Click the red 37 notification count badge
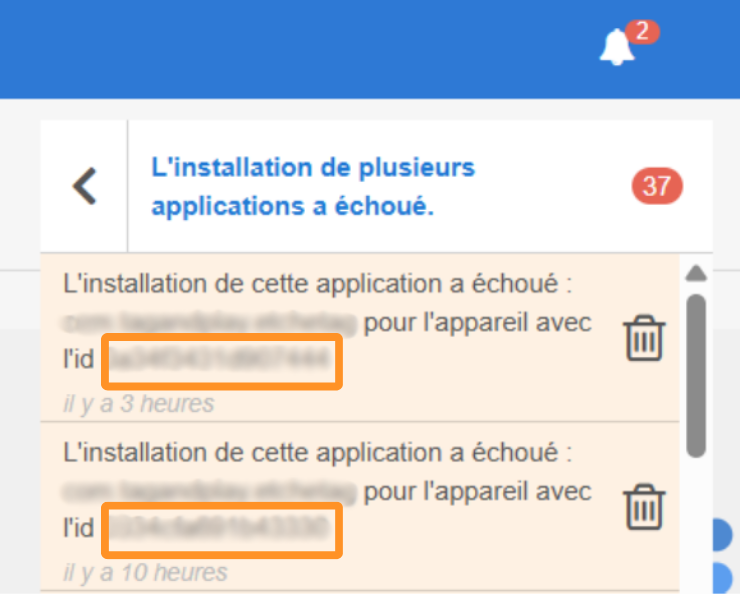This screenshot has height=596, width=740. click(657, 186)
